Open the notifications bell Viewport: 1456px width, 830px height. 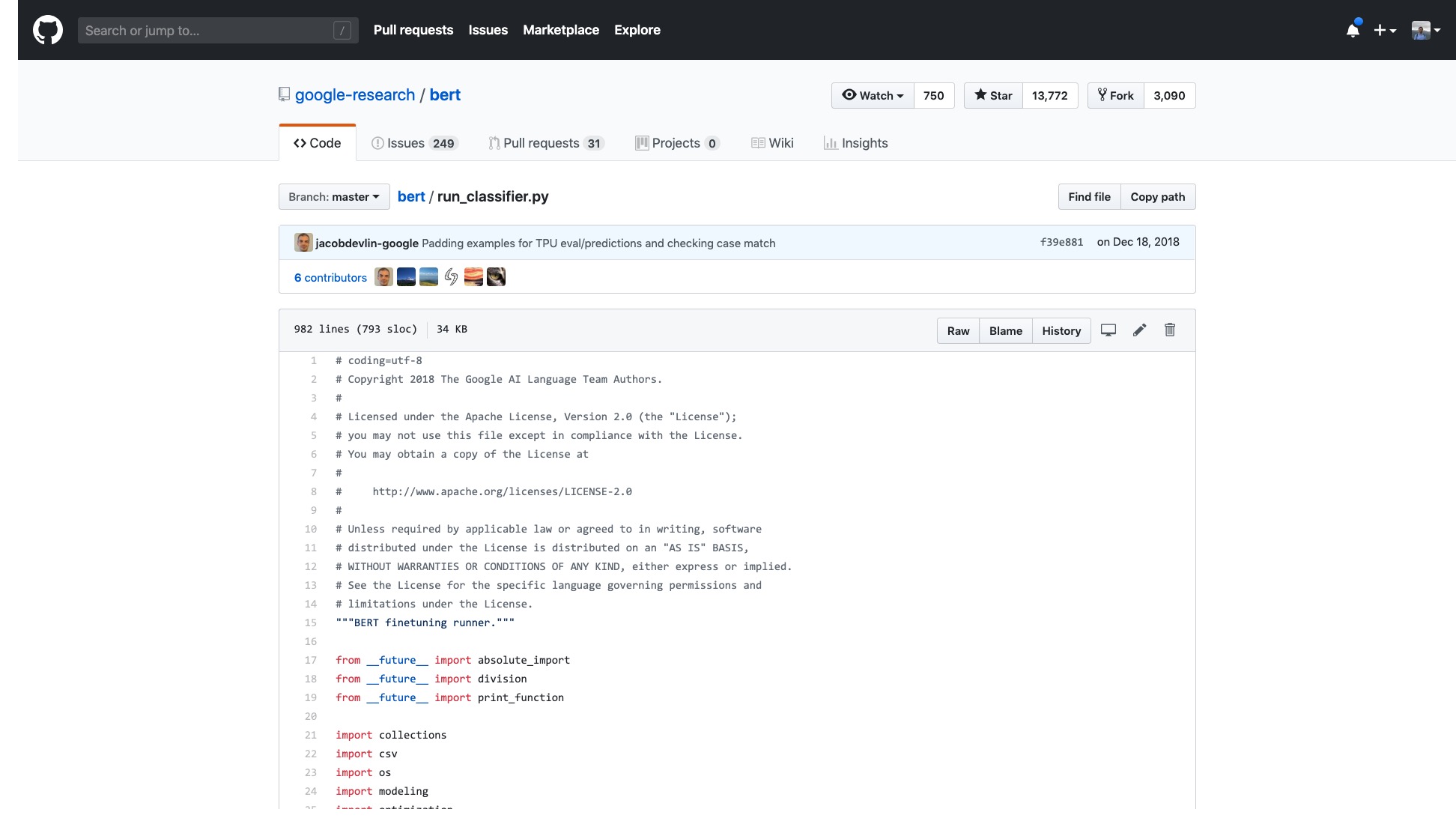click(1353, 30)
